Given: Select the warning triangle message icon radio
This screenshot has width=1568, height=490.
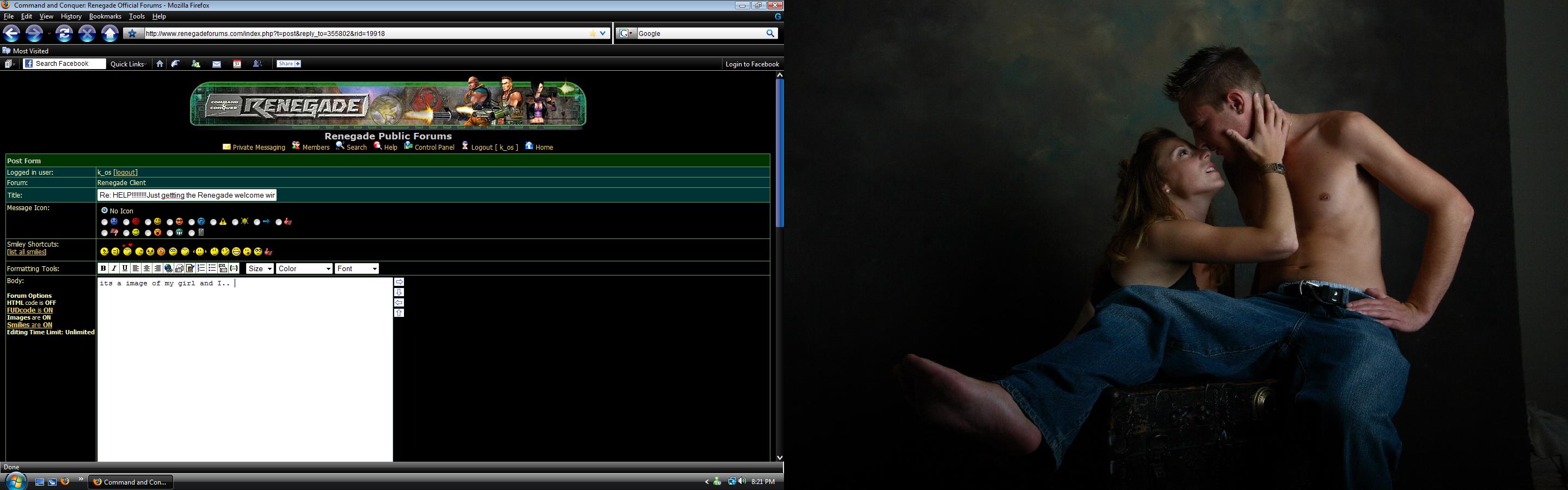Looking at the screenshot, I should click(213, 222).
